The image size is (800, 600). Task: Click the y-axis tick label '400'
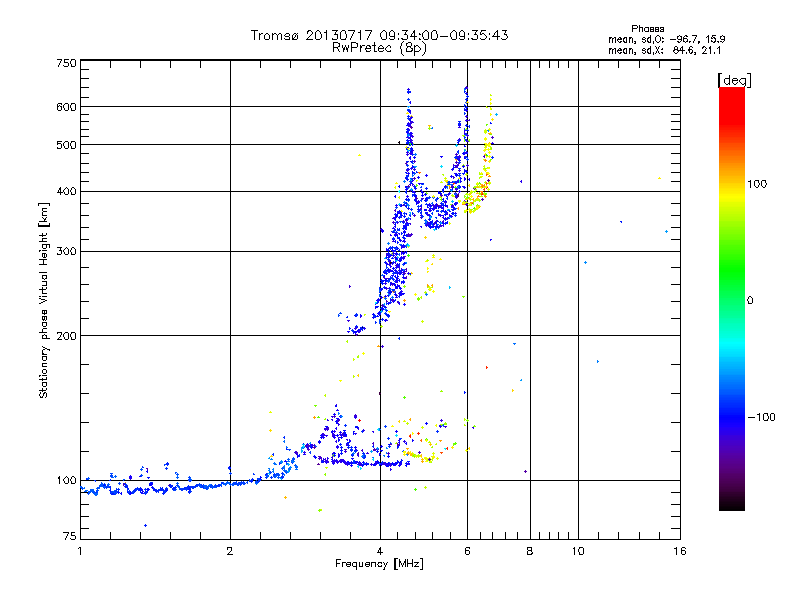66,192
